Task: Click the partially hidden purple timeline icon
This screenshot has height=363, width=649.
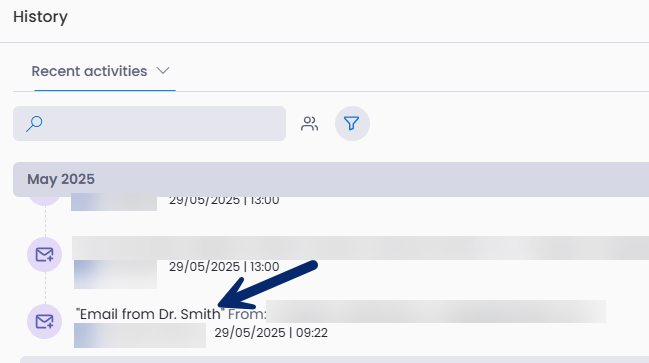Action: (x=44, y=201)
